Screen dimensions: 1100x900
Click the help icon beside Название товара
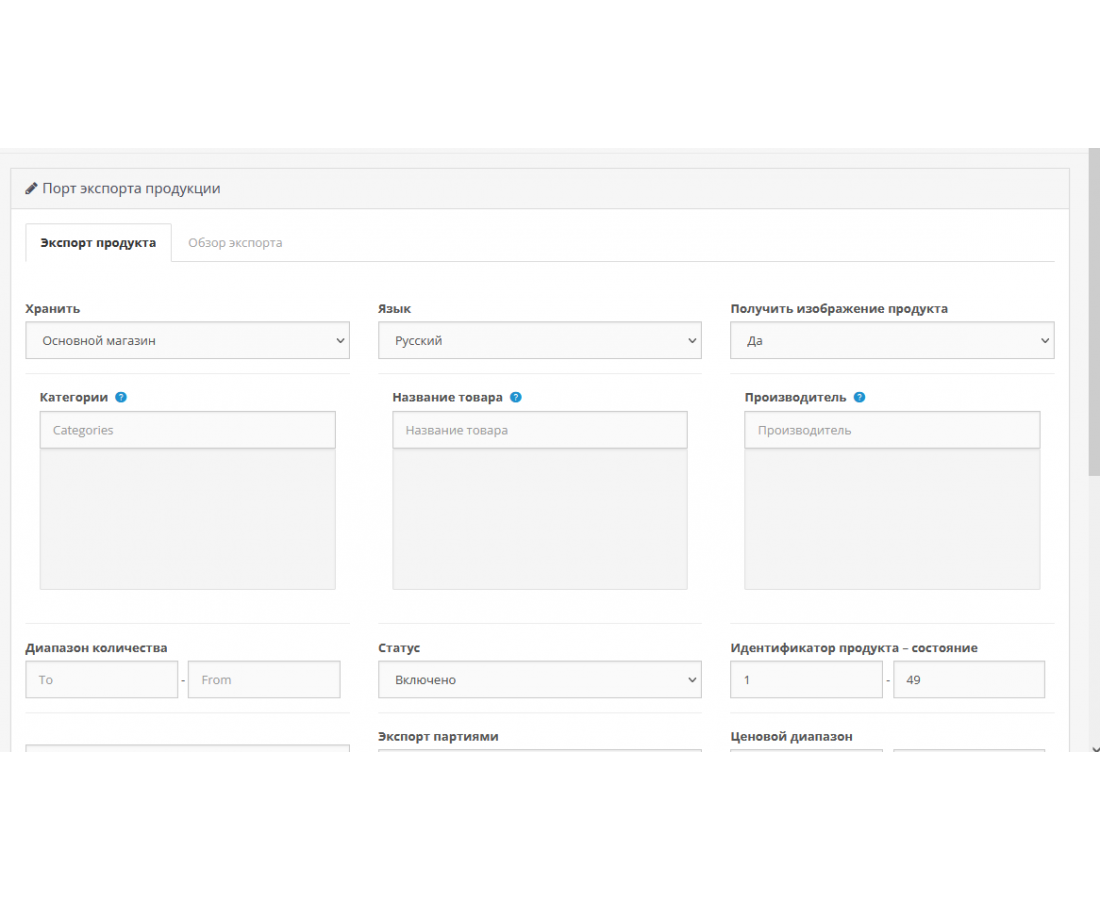(516, 397)
